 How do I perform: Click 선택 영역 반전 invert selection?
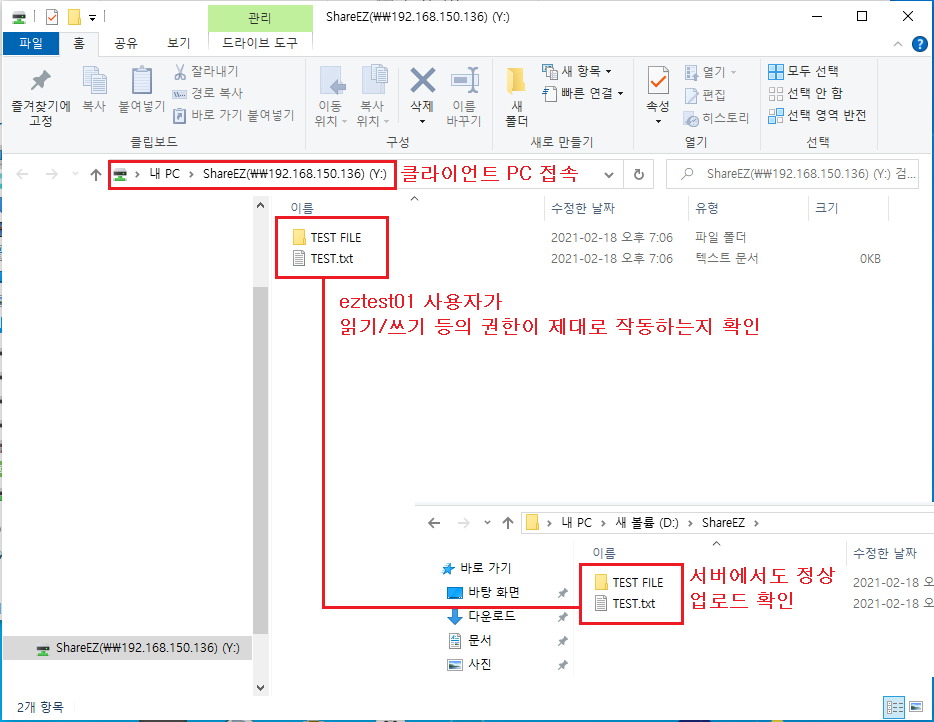click(817, 116)
